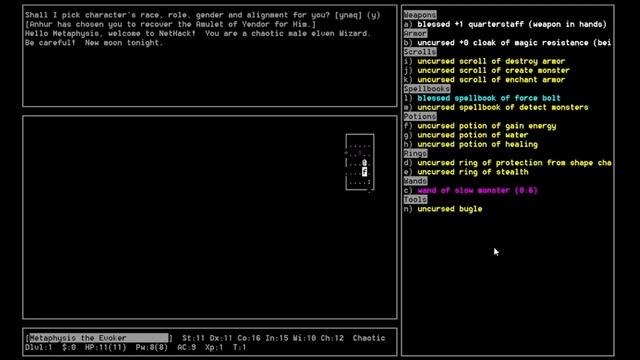Click the Rings category header
The width and height of the screenshot is (640, 360).
(x=415, y=153)
